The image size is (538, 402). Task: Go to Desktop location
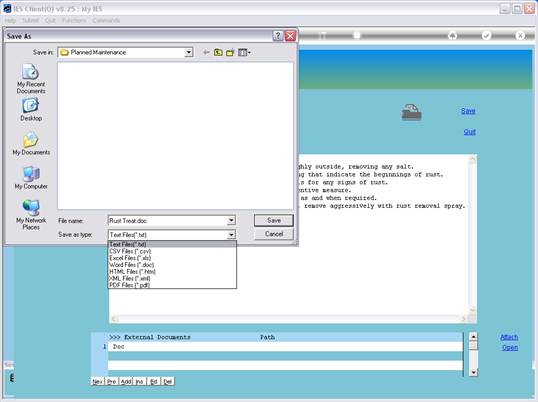click(x=31, y=110)
